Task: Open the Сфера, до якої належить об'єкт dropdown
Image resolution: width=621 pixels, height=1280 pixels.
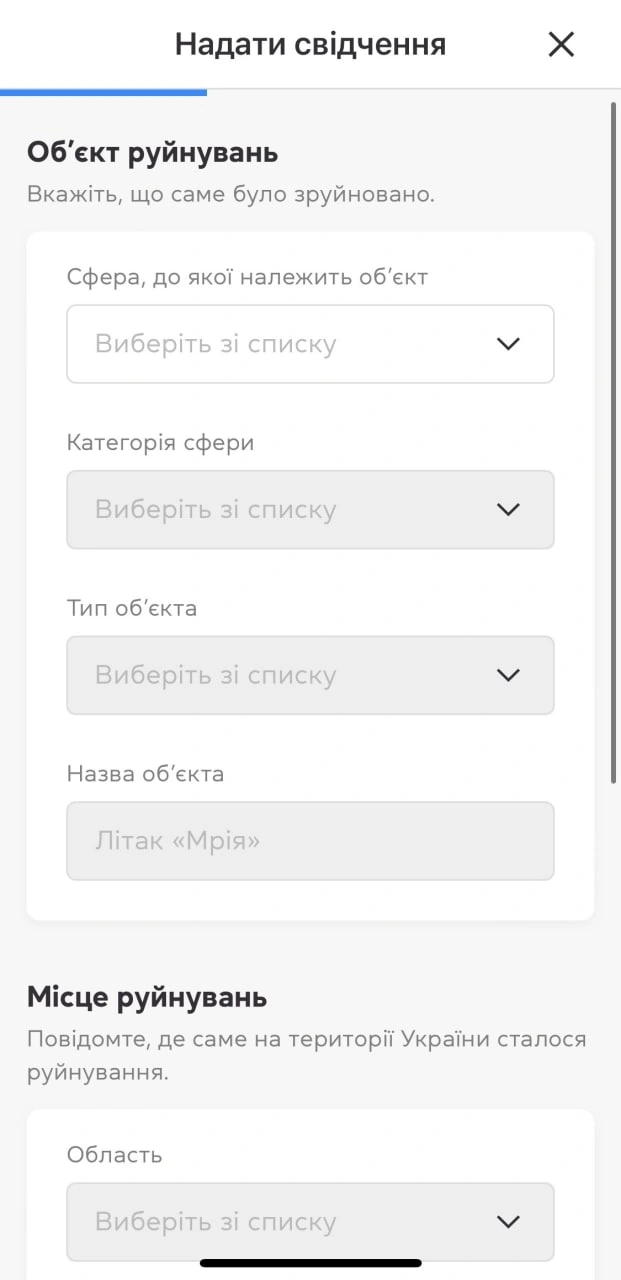Action: click(x=310, y=344)
